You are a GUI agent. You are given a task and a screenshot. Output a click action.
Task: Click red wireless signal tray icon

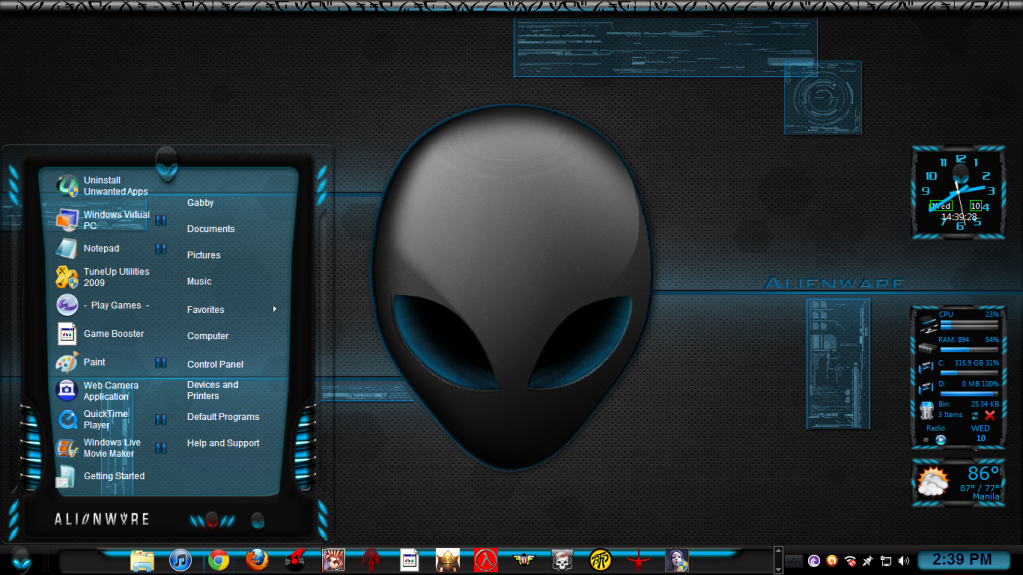point(849,561)
